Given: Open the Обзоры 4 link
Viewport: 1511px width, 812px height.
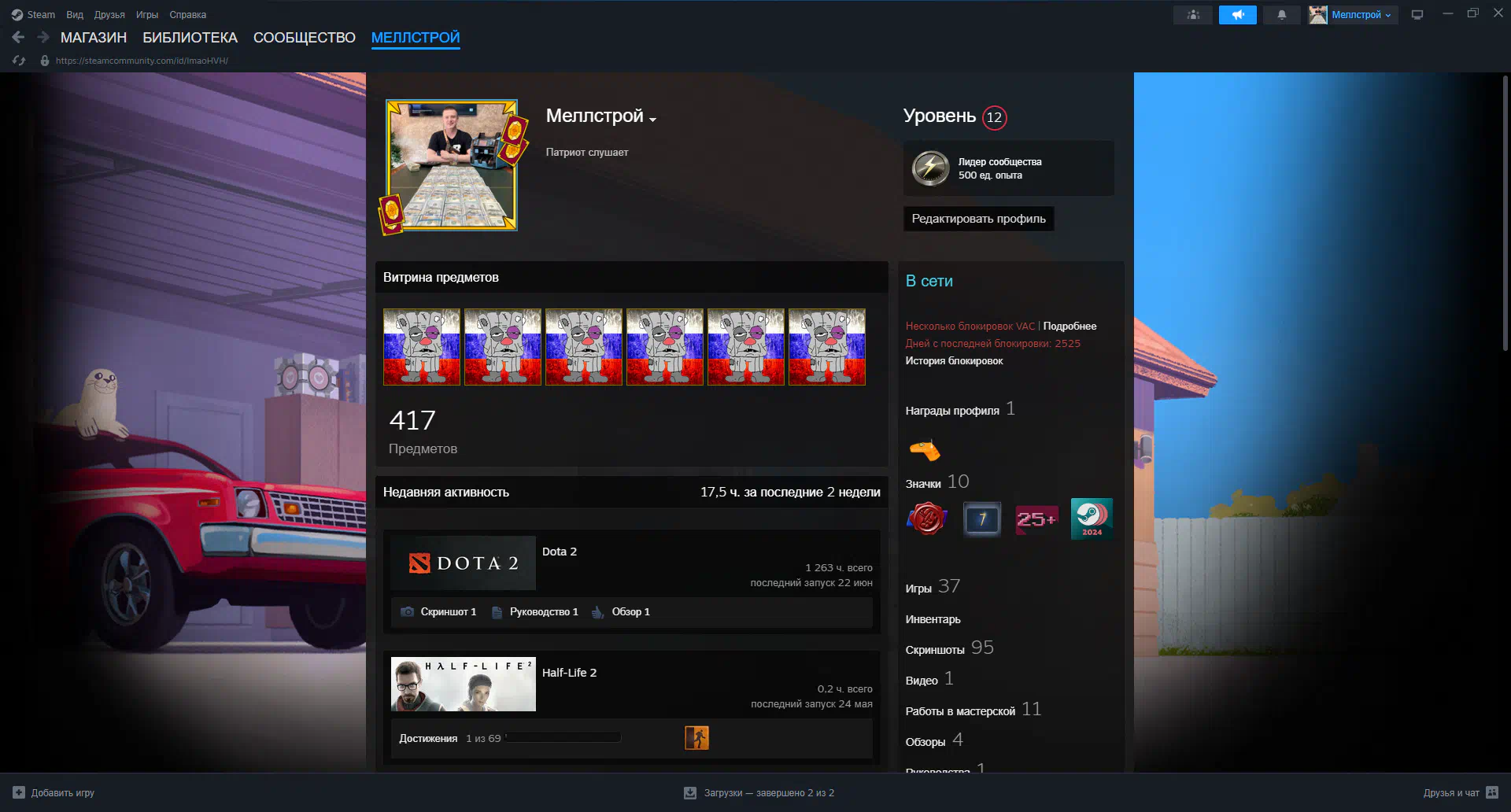Looking at the screenshot, I should point(933,740).
